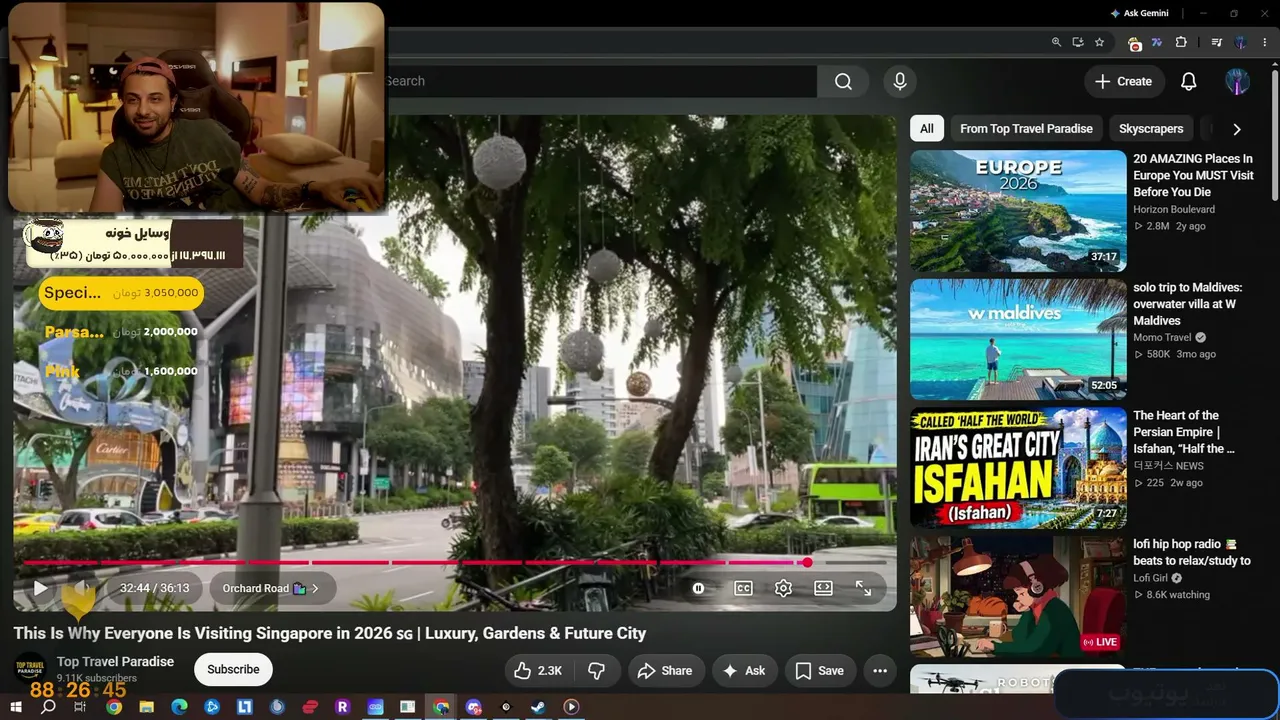Open the Create menu button
The height and width of the screenshot is (720, 1280).
pos(1124,81)
